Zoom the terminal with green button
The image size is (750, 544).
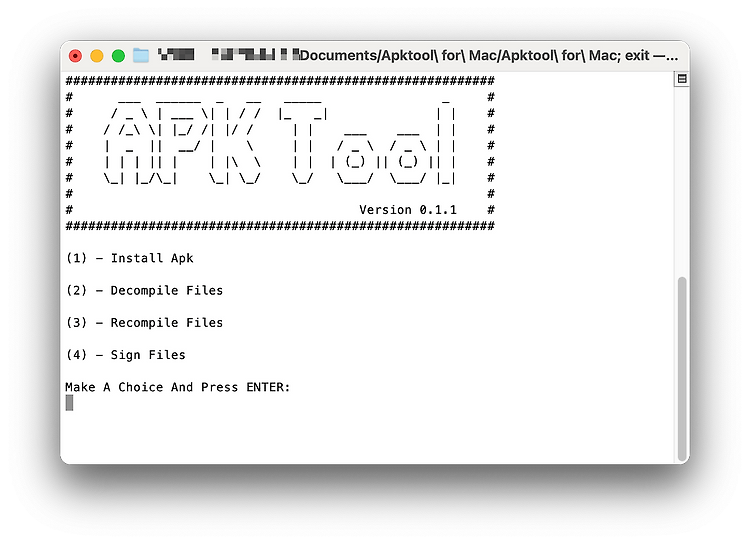coord(118,56)
